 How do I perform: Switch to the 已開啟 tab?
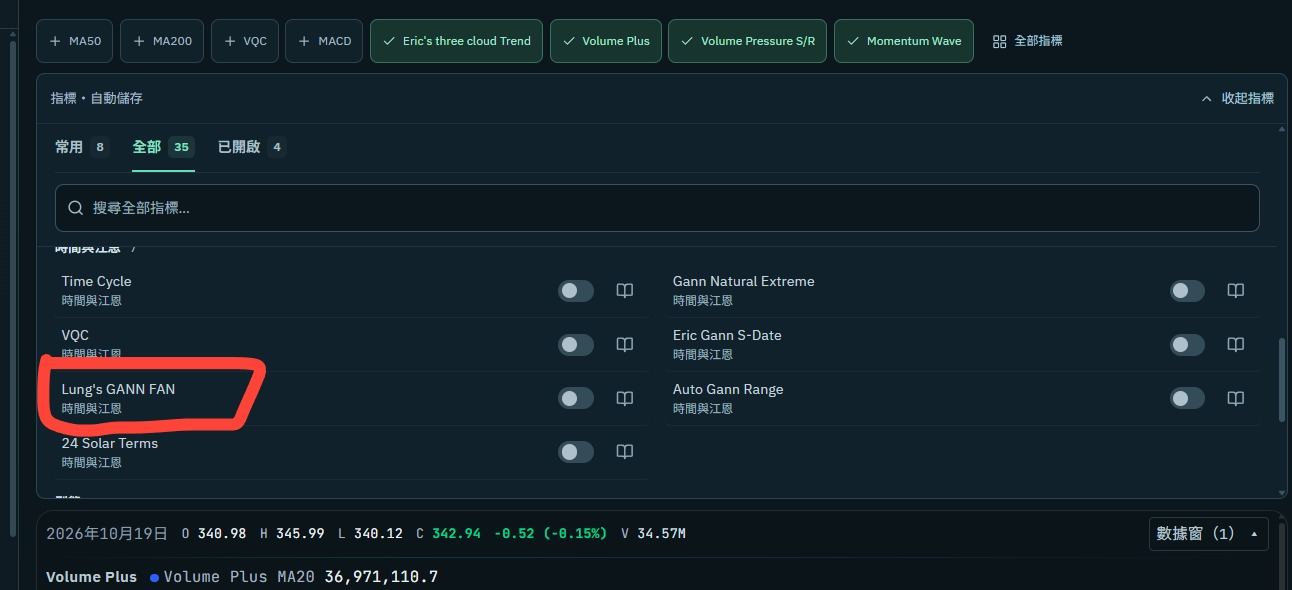pos(251,147)
